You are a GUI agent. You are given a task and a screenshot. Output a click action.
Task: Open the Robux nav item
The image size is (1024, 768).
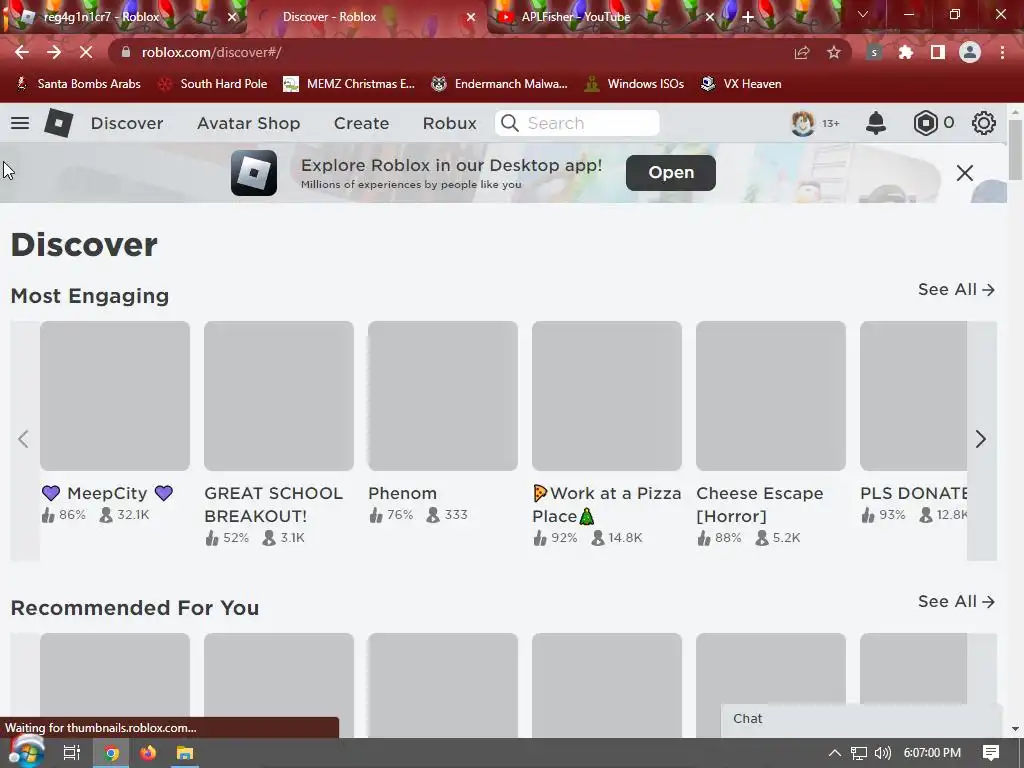coord(449,123)
